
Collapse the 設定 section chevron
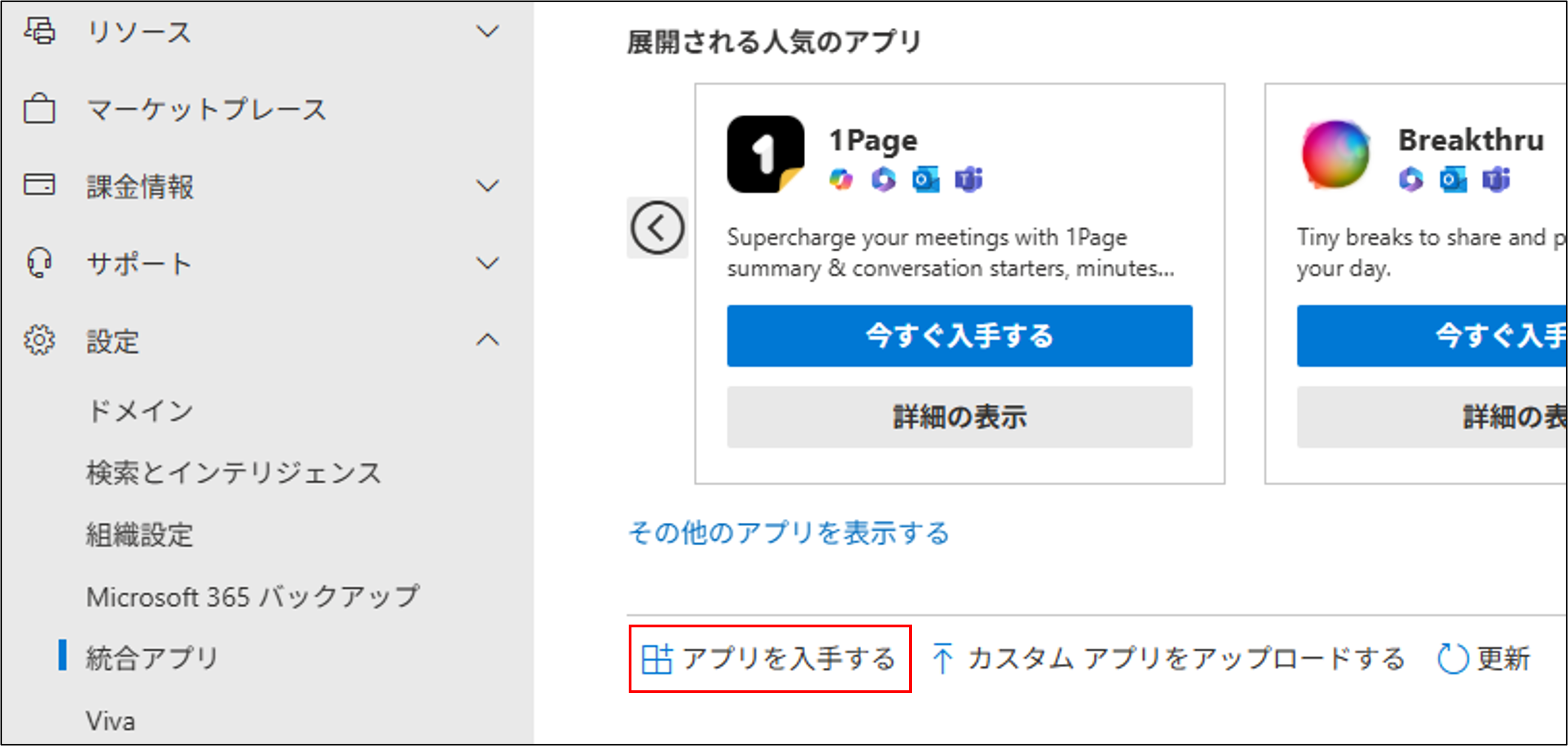(x=488, y=341)
